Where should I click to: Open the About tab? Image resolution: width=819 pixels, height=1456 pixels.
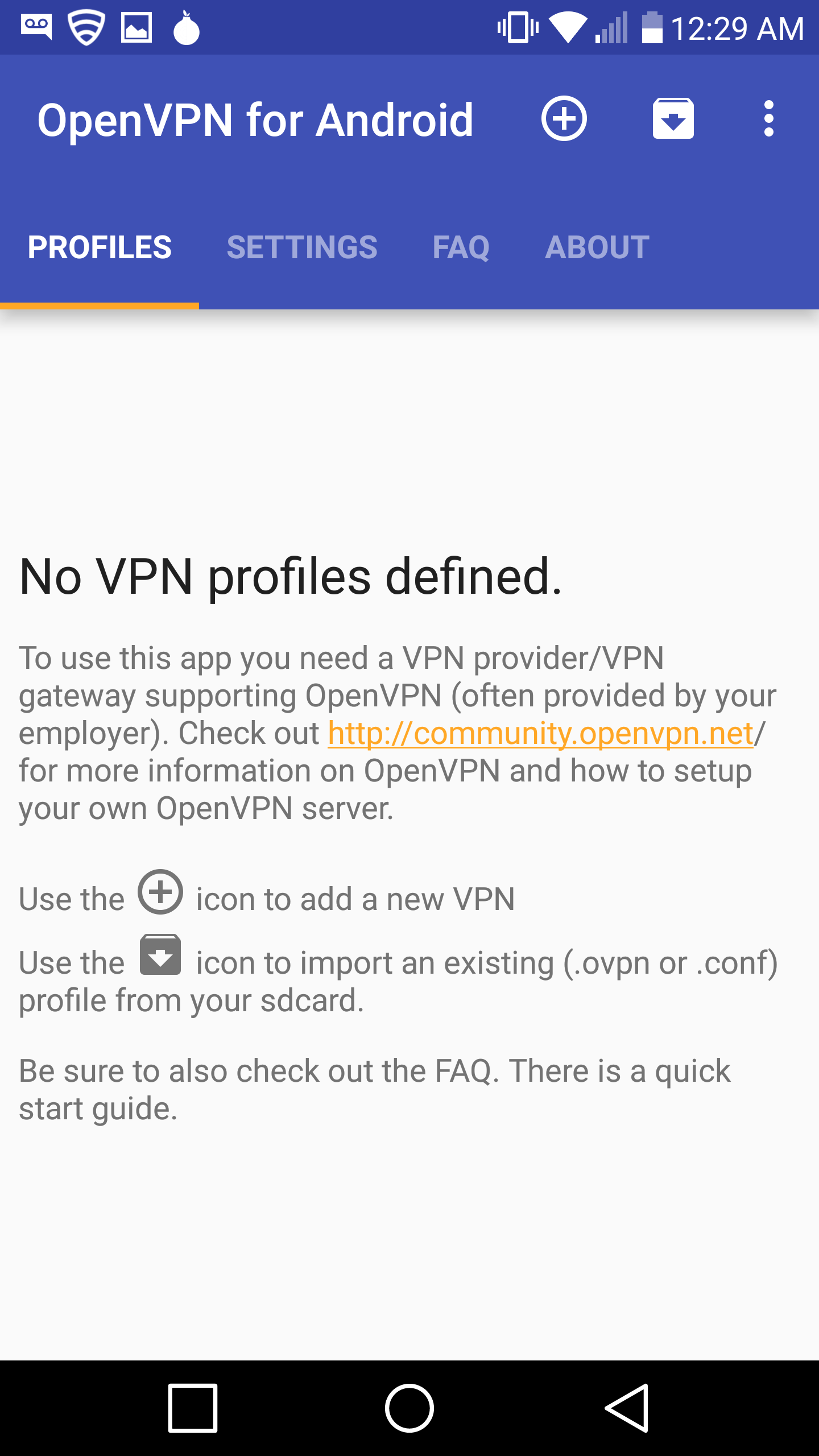pyautogui.click(x=597, y=247)
